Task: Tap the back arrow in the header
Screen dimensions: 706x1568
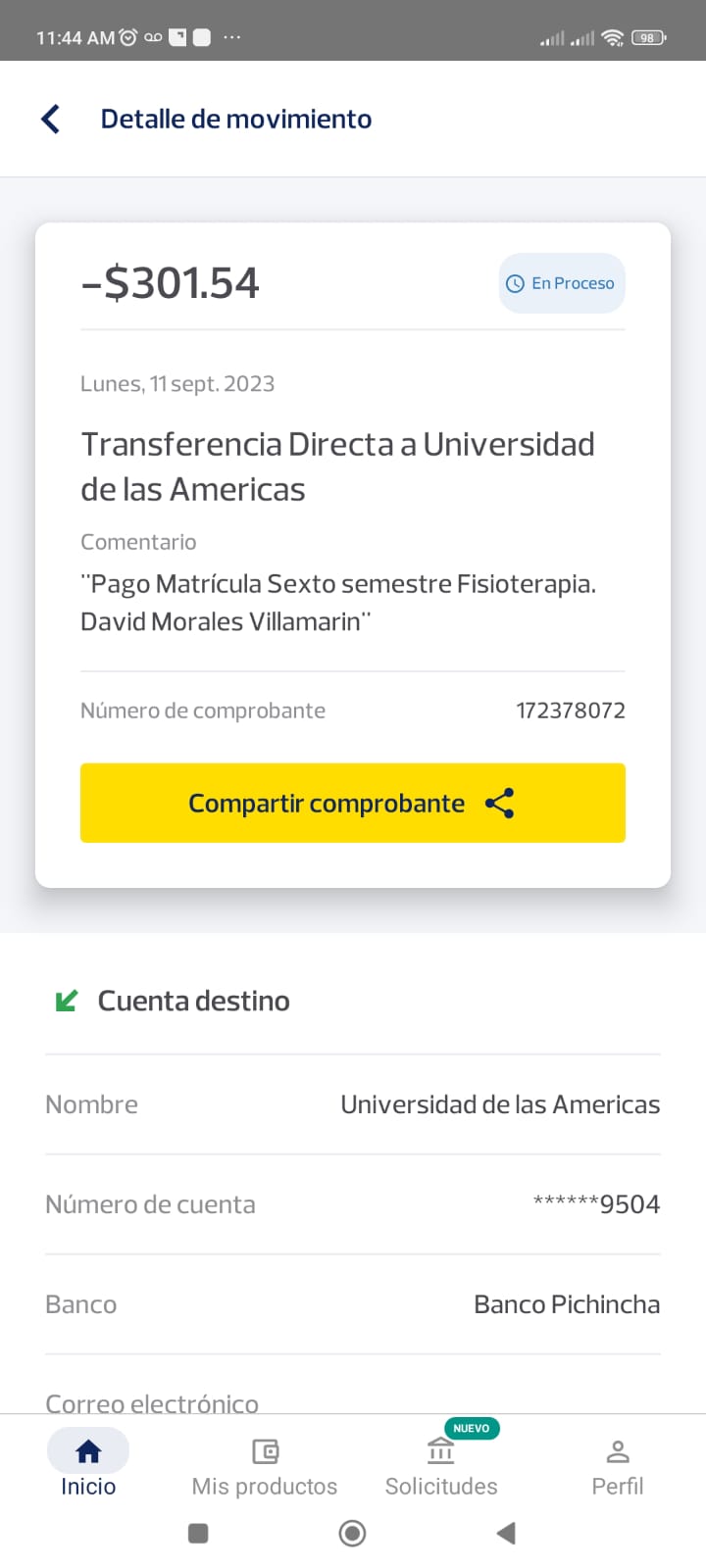Action: (51, 119)
